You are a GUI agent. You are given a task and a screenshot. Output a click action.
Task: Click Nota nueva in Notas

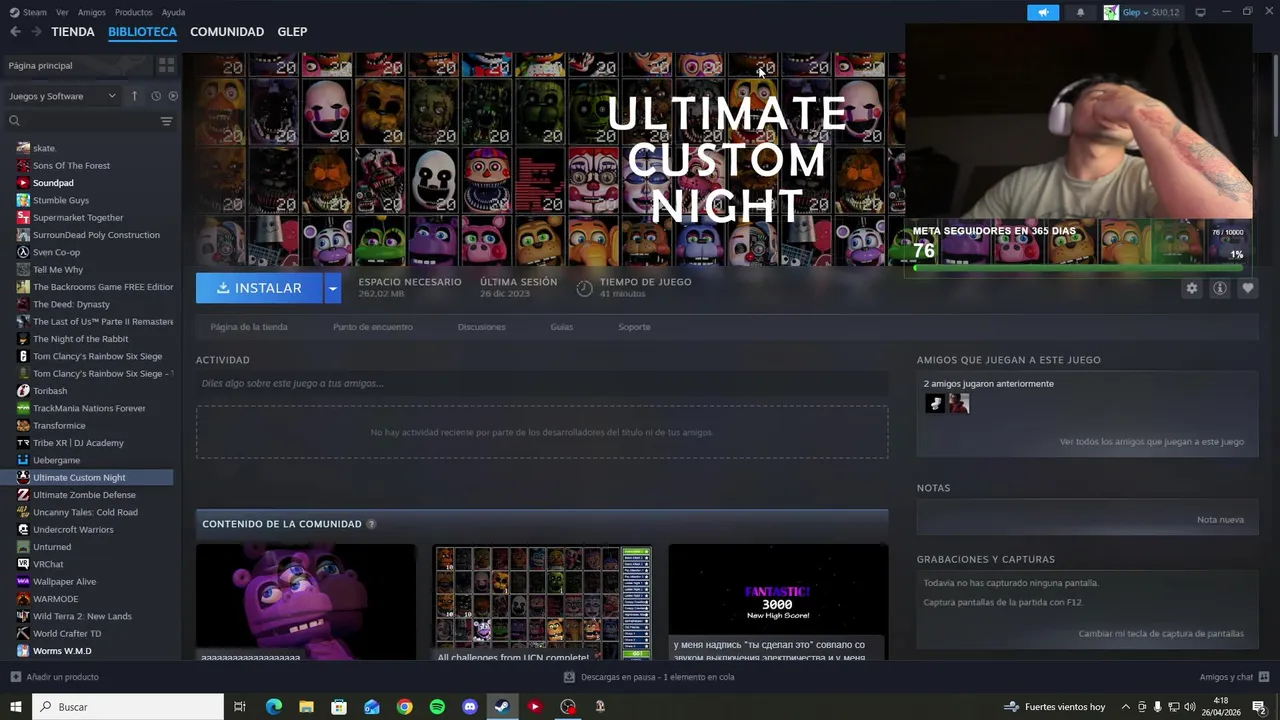1220,520
